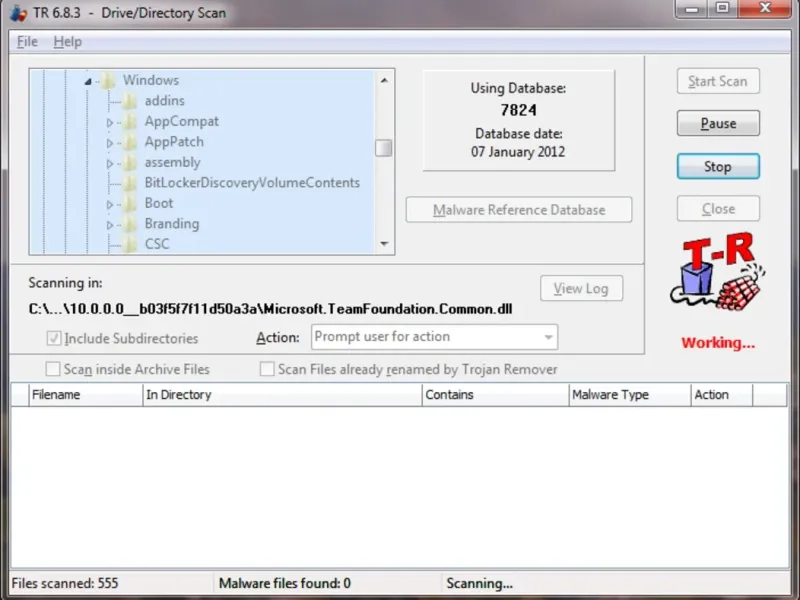Toggle Include Subdirectories checkbox
This screenshot has width=800, height=600.
tap(54, 338)
